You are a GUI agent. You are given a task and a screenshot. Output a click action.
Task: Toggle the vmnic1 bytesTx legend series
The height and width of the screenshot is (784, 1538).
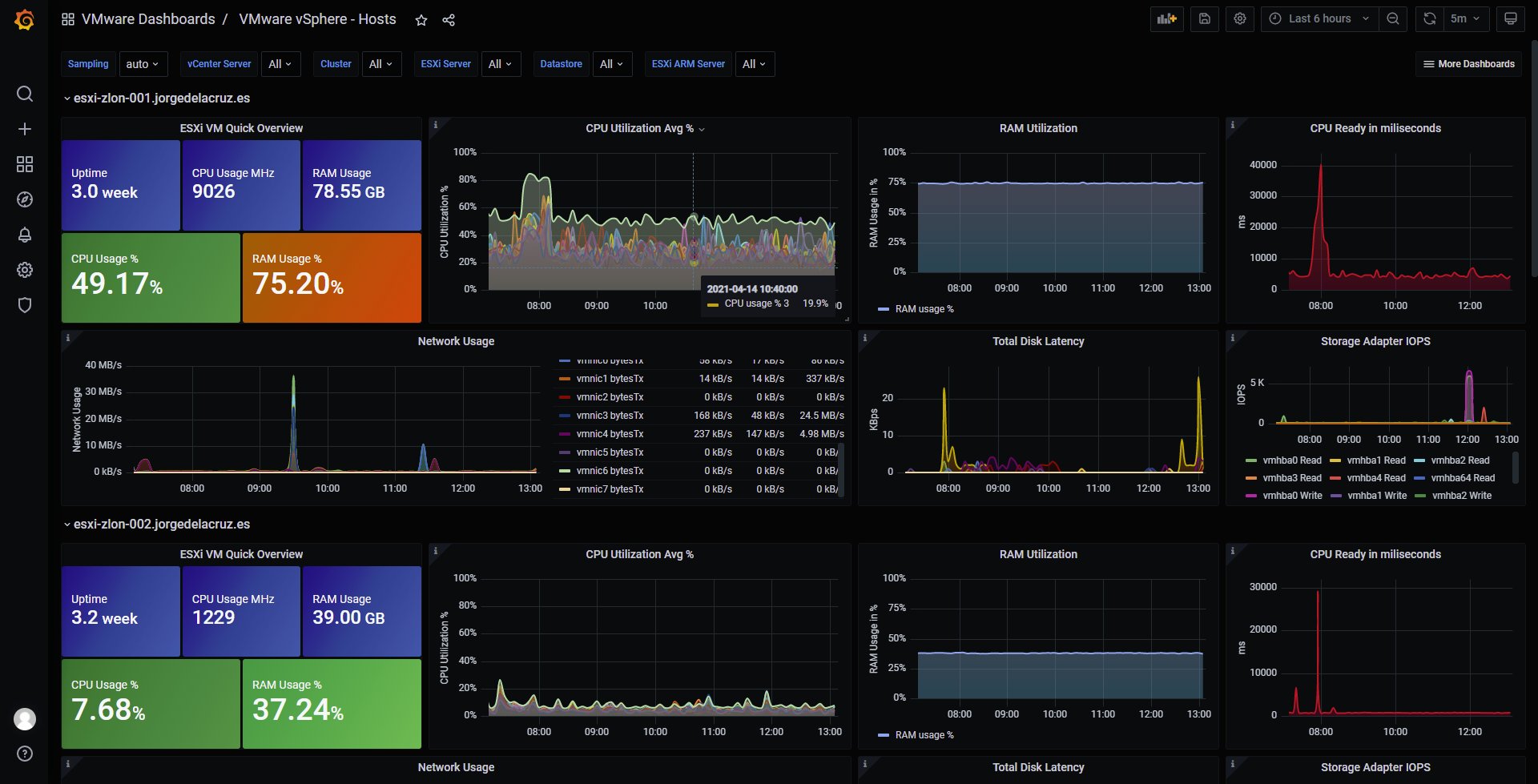(x=610, y=379)
